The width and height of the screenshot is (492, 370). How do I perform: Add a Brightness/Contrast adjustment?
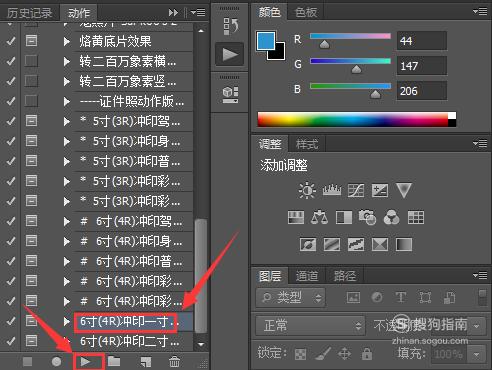click(307, 190)
